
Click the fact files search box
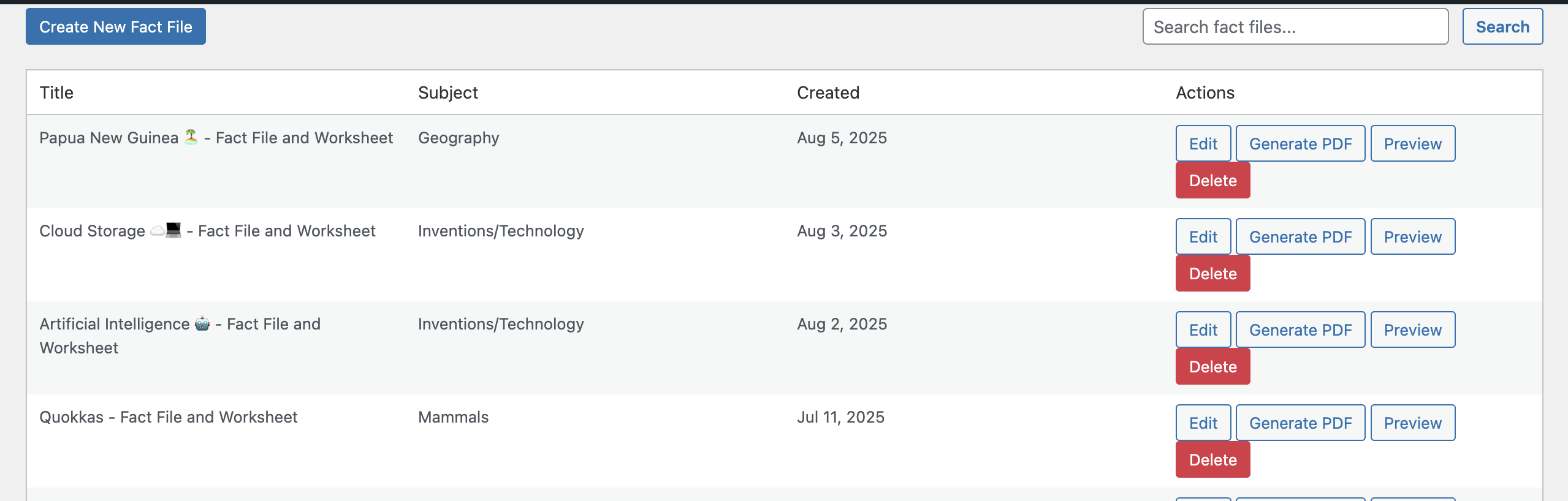tap(1295, 26)
